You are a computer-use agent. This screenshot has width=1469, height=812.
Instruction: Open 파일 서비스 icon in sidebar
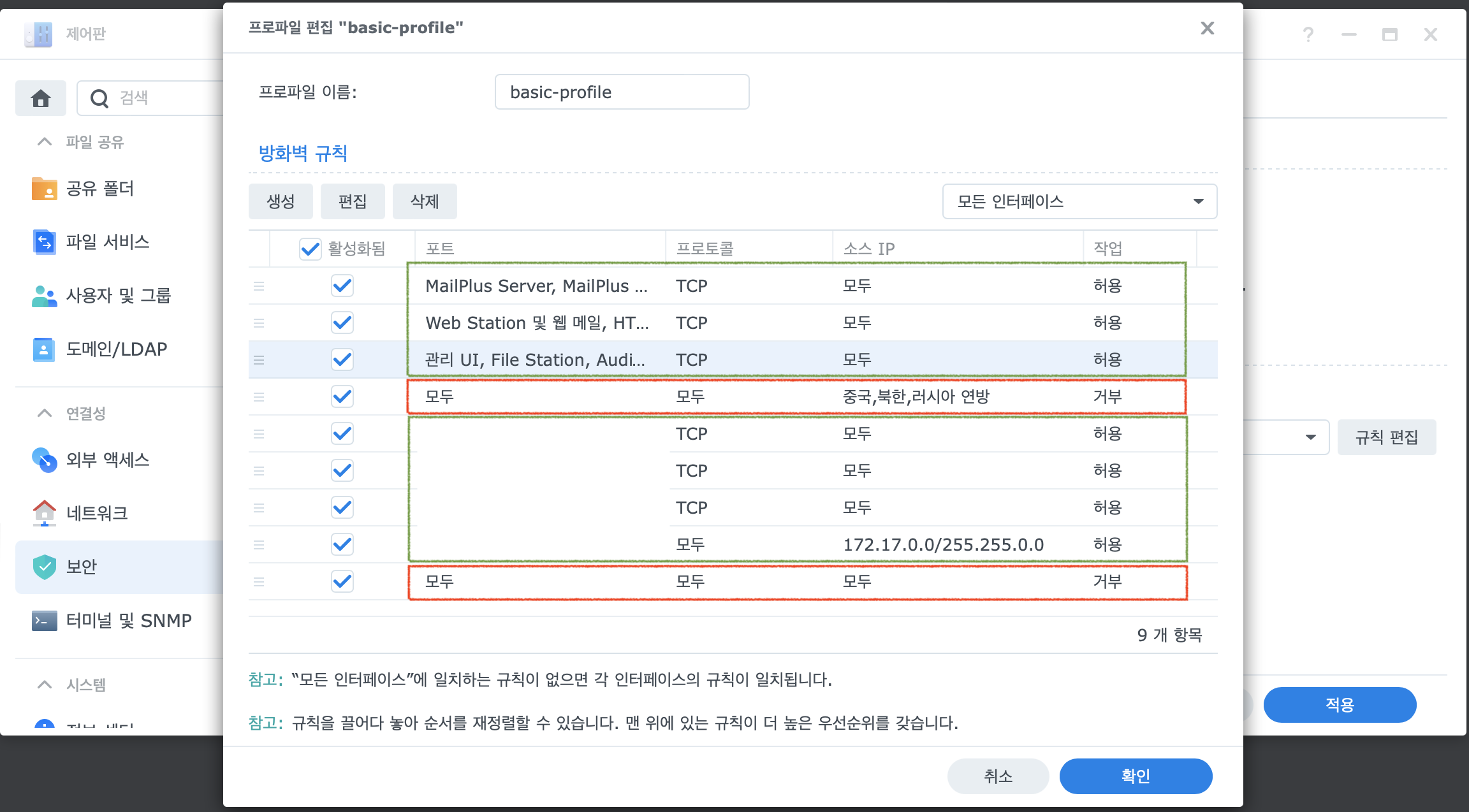tap(44, 242)
